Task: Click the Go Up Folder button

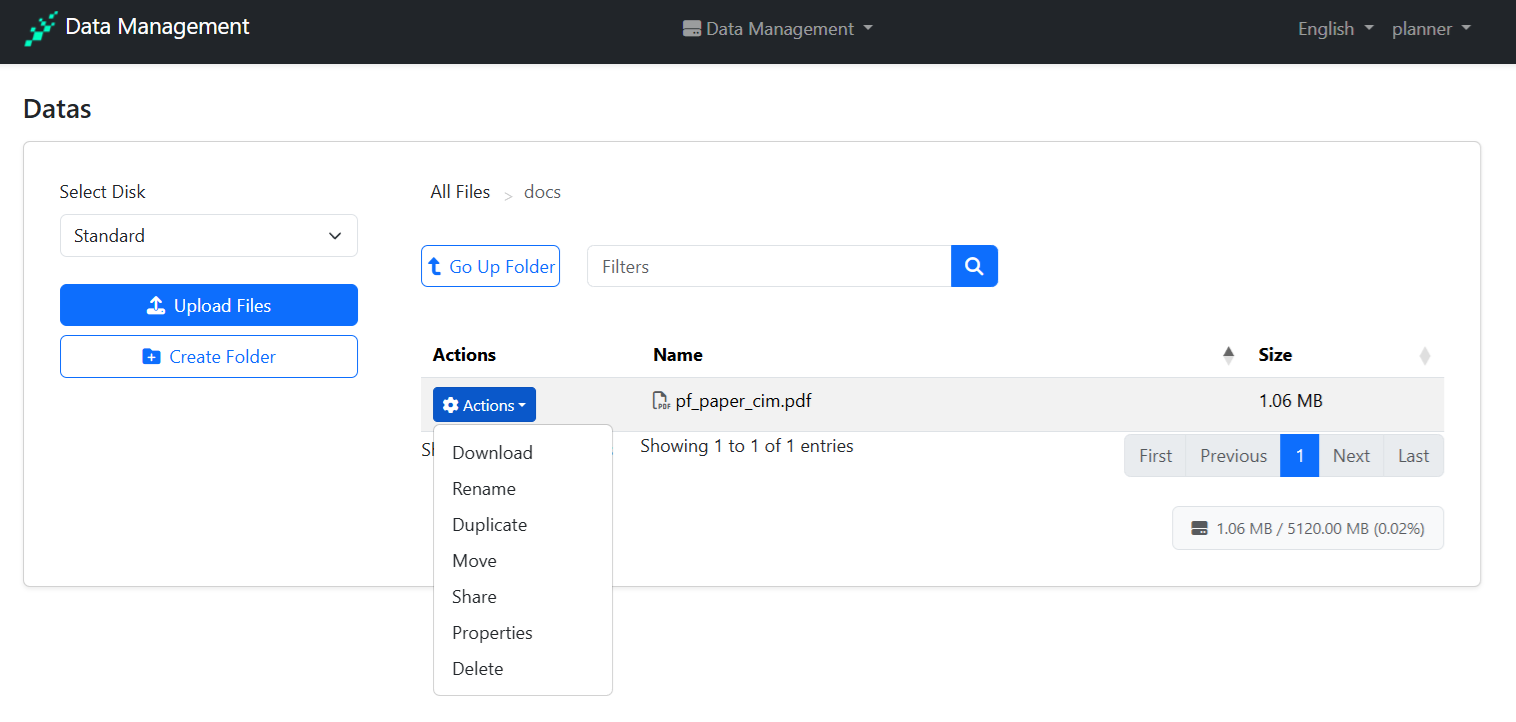Action: [x=490, y=267]
